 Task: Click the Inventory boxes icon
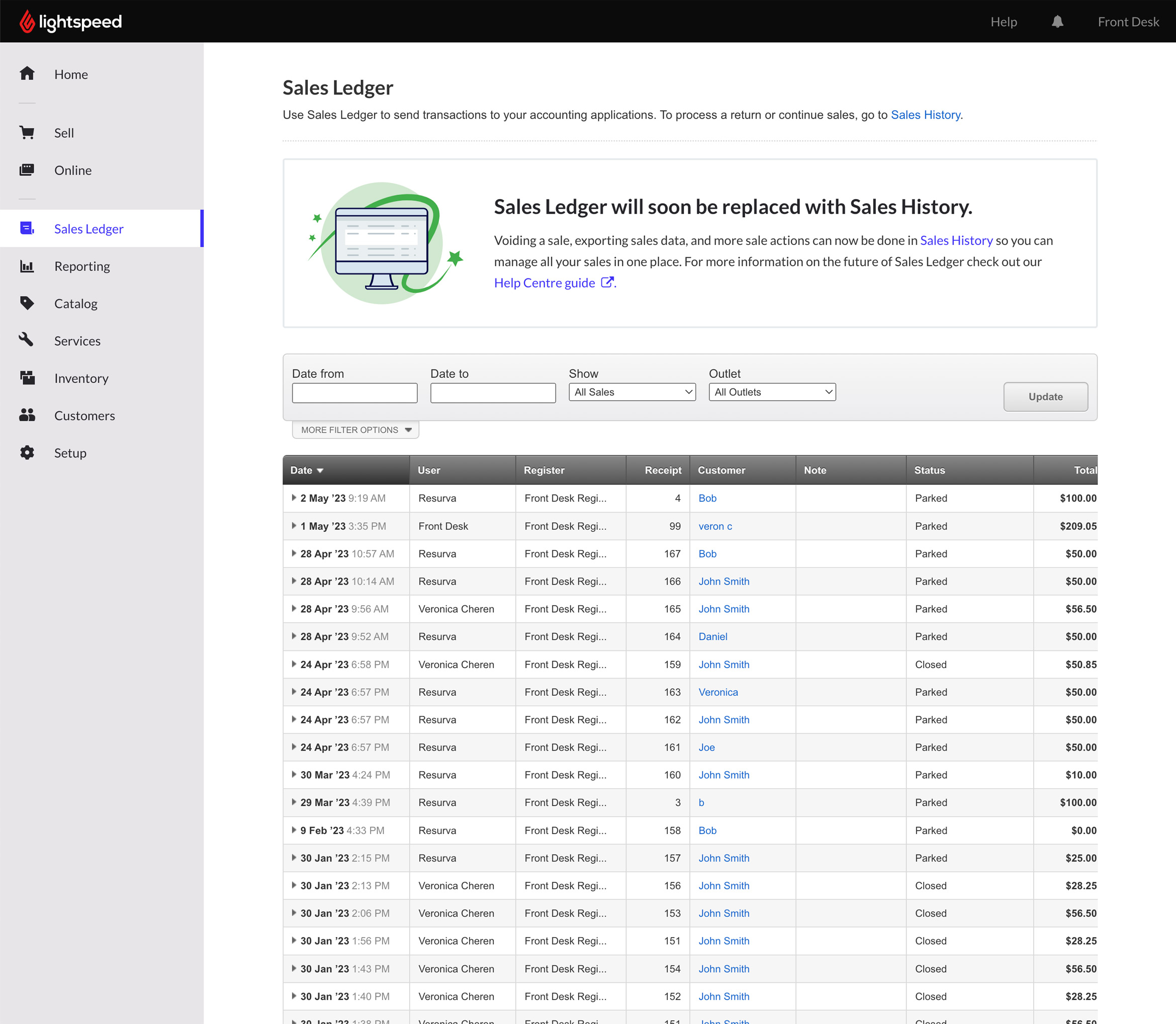(27, 378)
